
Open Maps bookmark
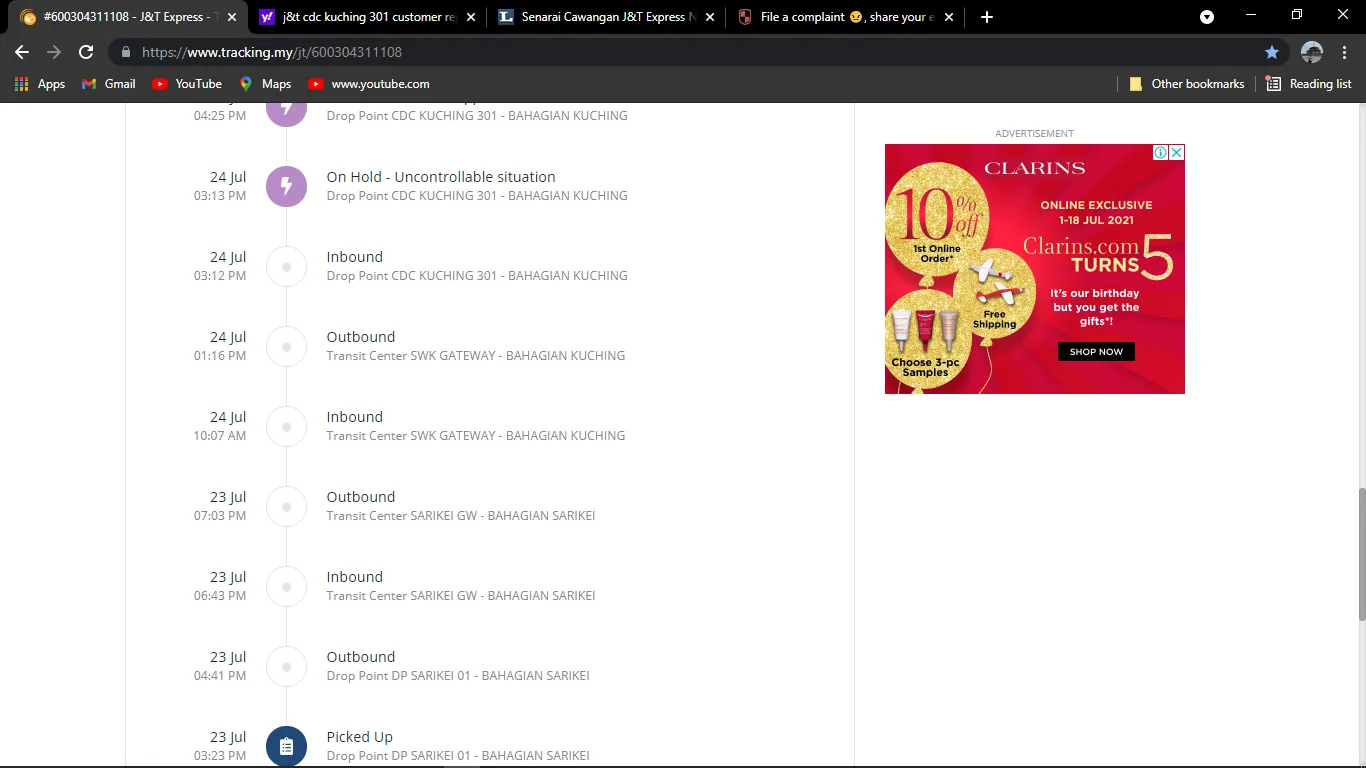(265, 84)
